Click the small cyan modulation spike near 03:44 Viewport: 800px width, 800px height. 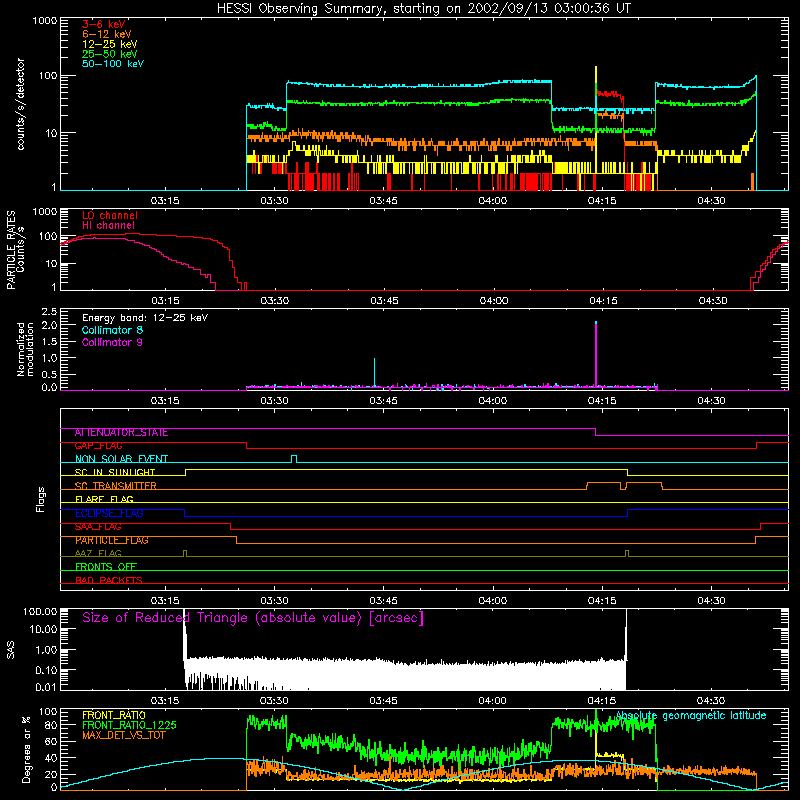(374, 372)
